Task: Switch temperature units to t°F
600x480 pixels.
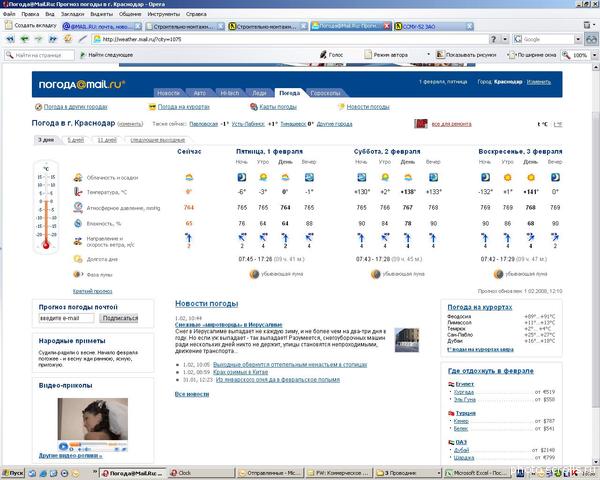Action: point(558,124)
